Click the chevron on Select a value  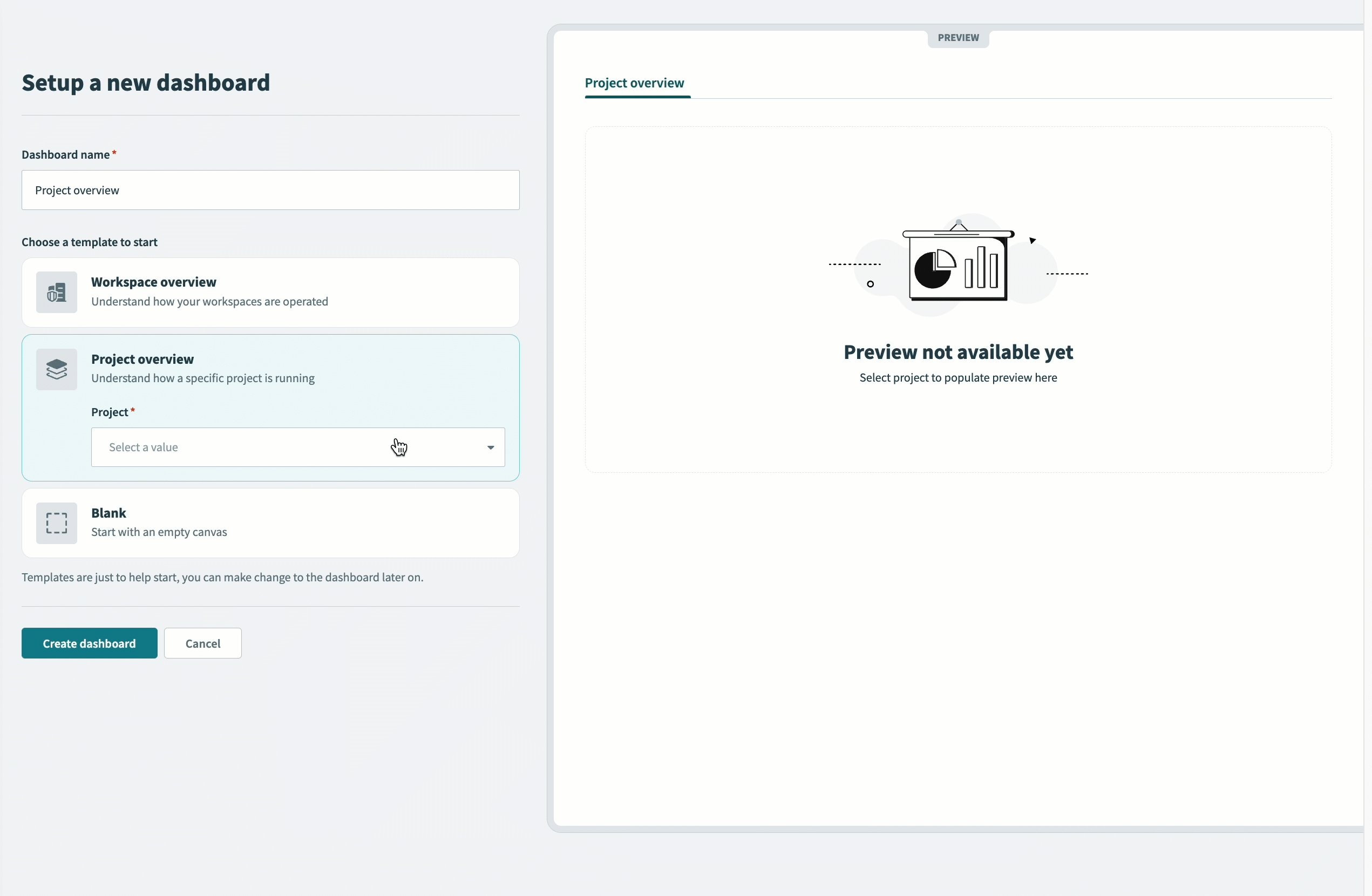point(491,447)
